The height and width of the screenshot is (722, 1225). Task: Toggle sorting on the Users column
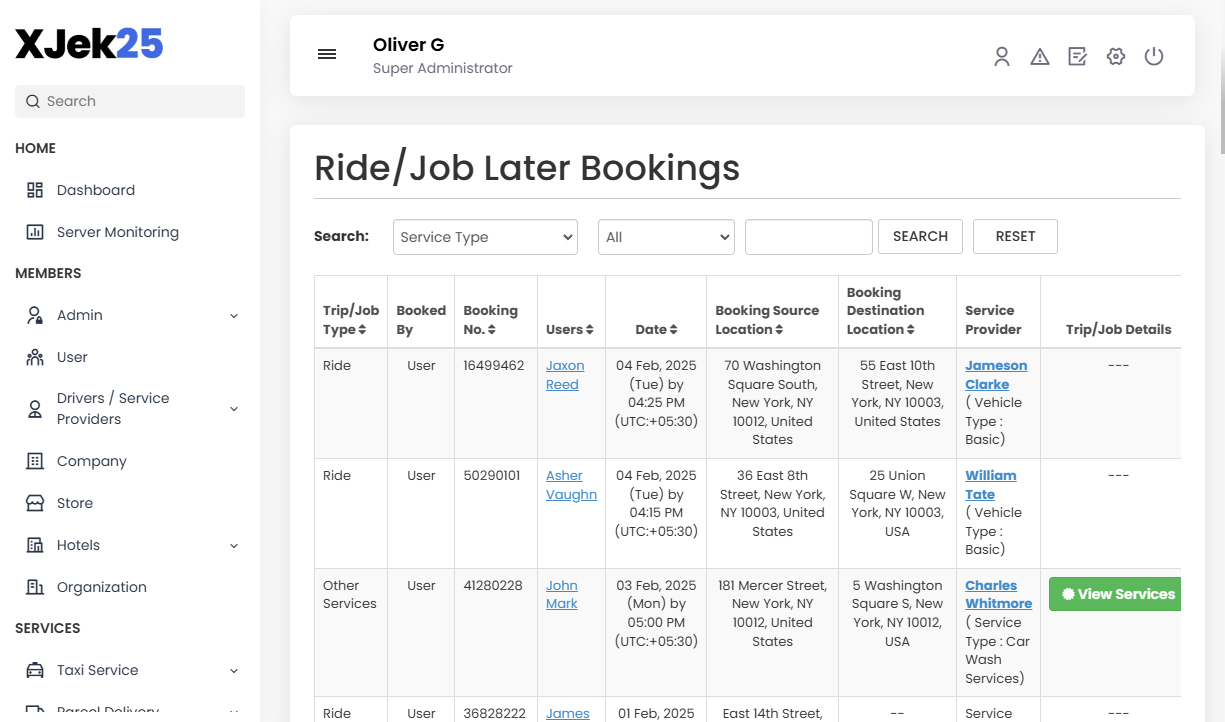point(571,328)
